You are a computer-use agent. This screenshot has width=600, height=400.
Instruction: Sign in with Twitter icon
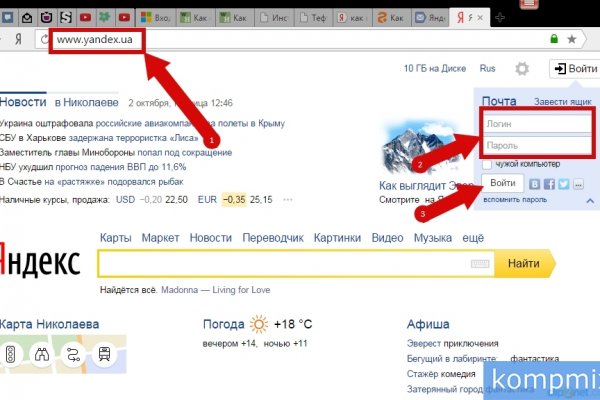[x=563, y=184]
